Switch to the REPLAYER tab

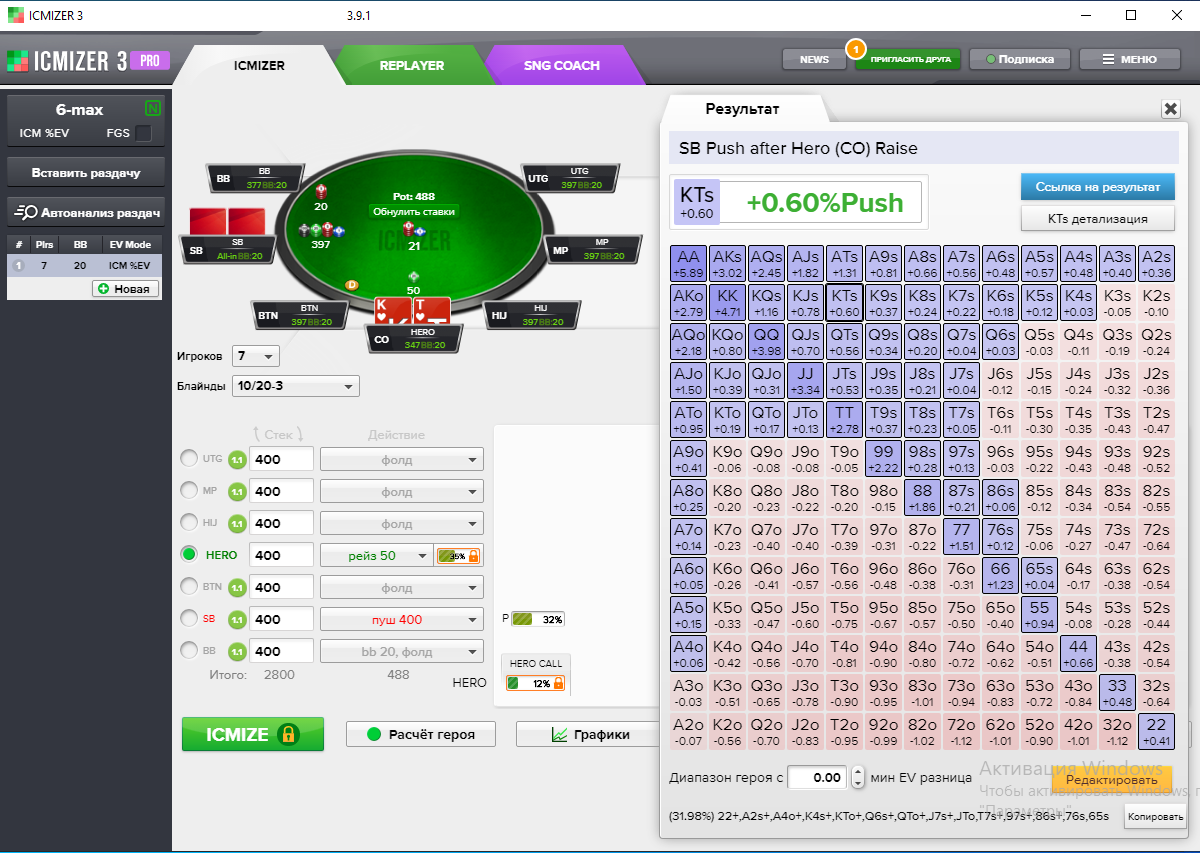pos(411,66)
